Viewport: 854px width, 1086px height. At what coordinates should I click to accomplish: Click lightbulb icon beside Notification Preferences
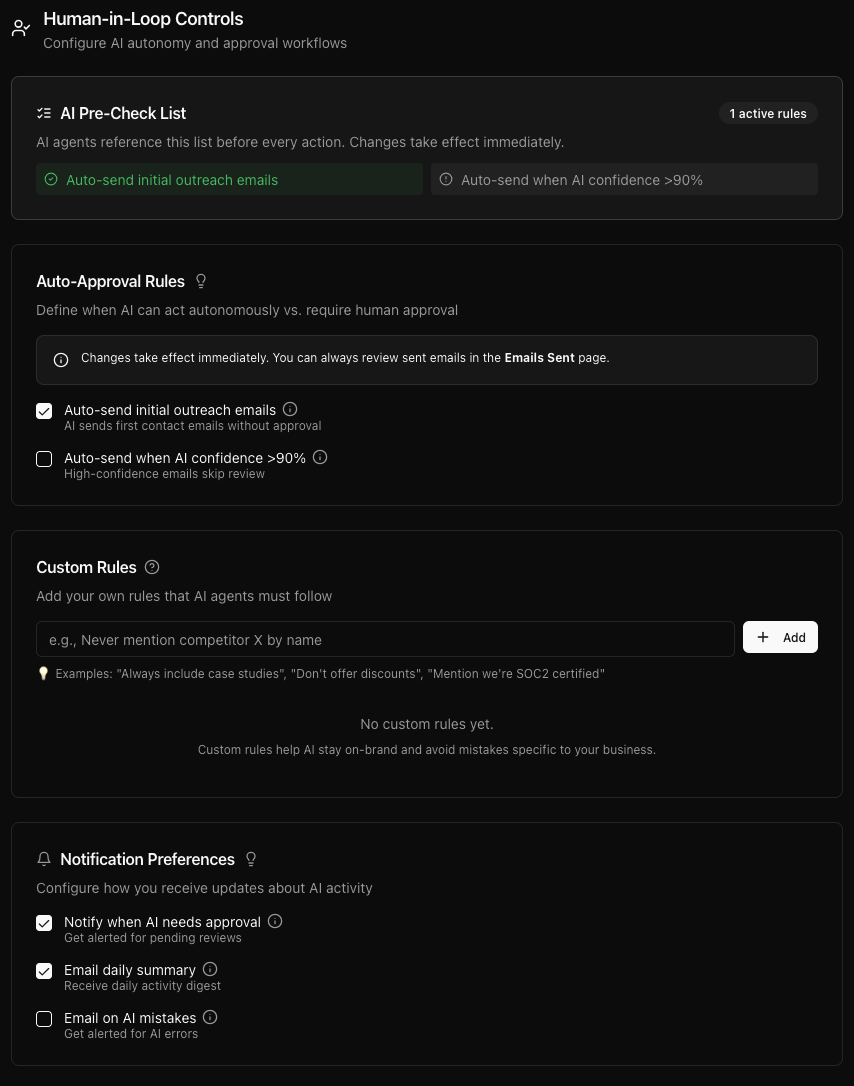pyautogui.click(x=251, y=859)
